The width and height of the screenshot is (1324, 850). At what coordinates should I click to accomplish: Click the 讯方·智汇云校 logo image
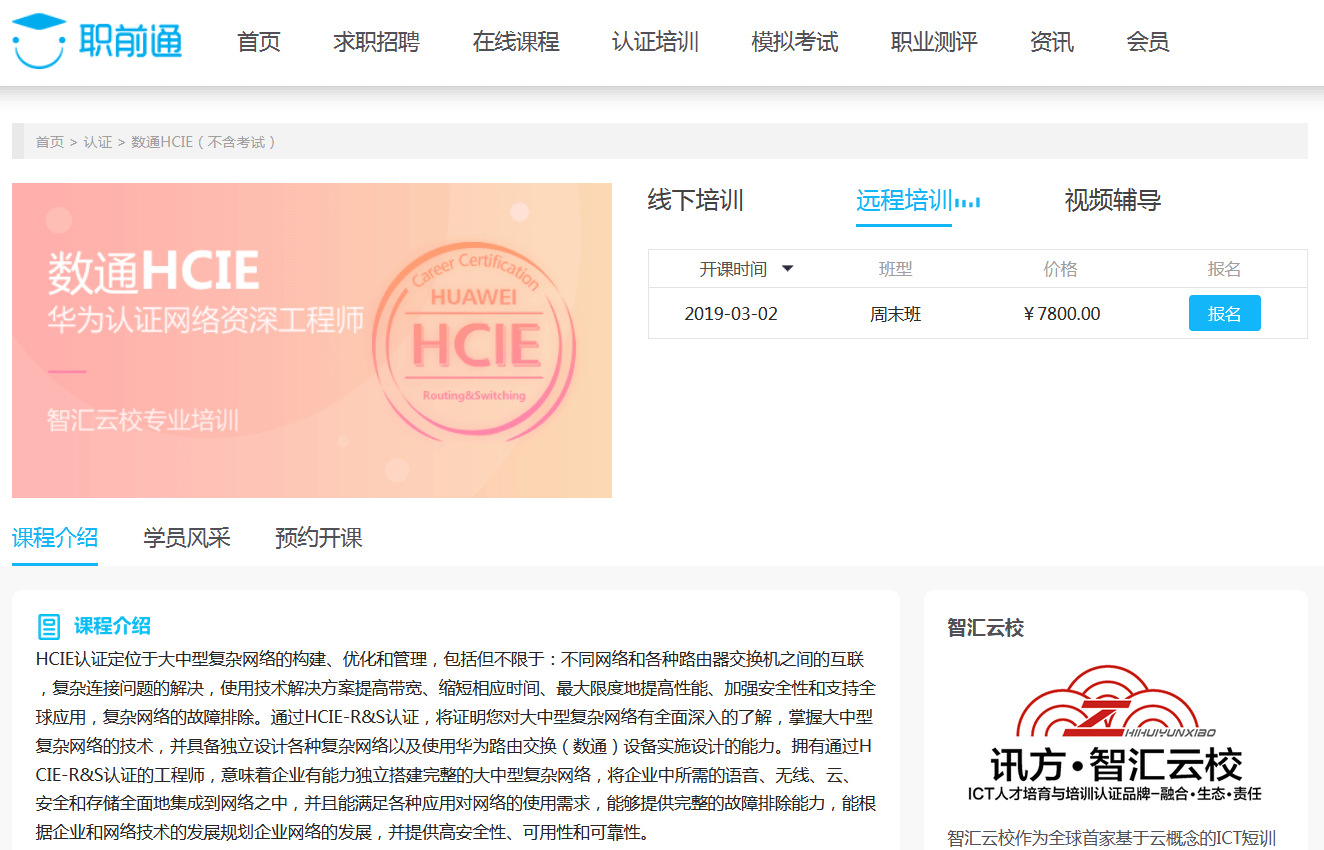pos(1115,735)
